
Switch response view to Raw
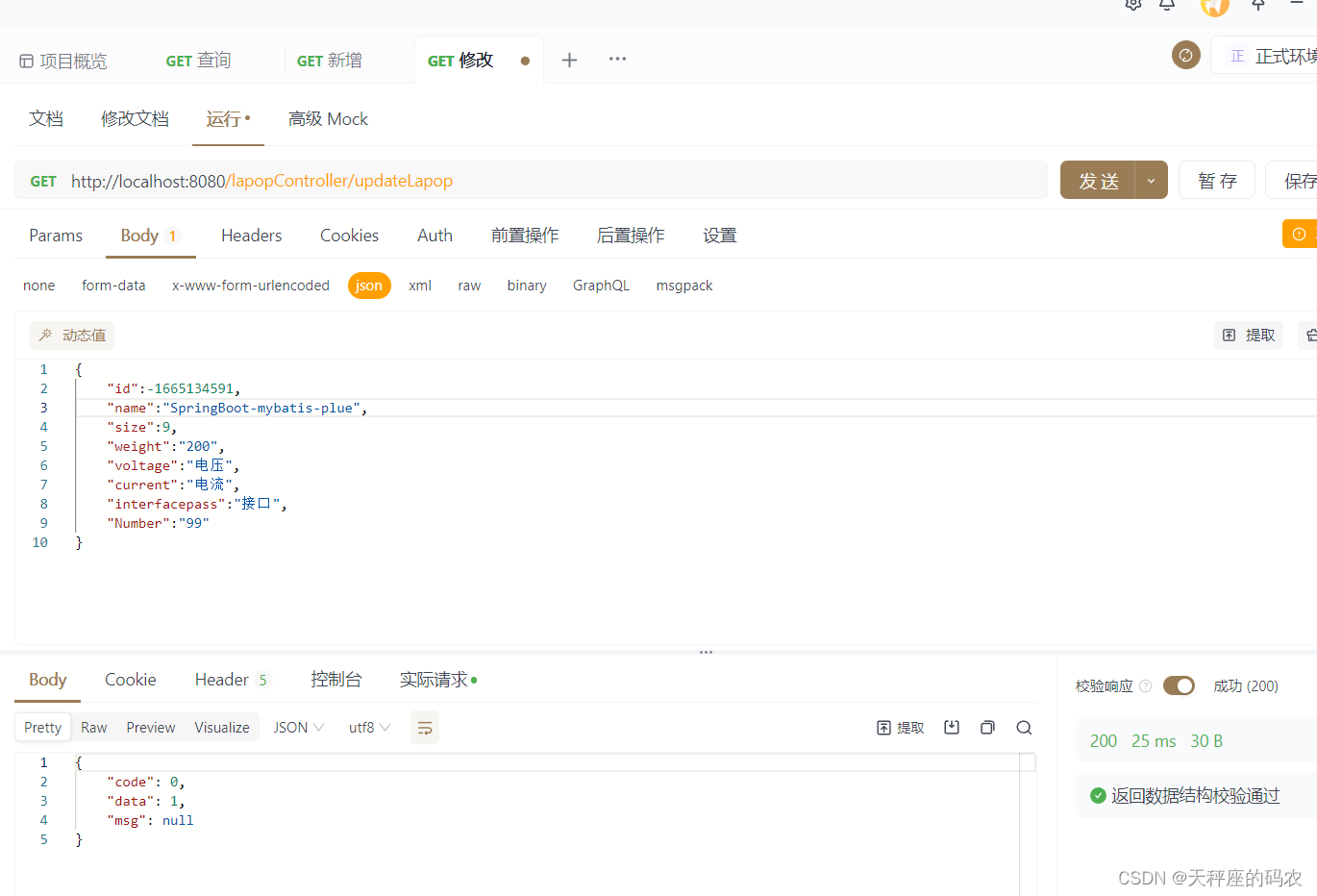[94, 728]
